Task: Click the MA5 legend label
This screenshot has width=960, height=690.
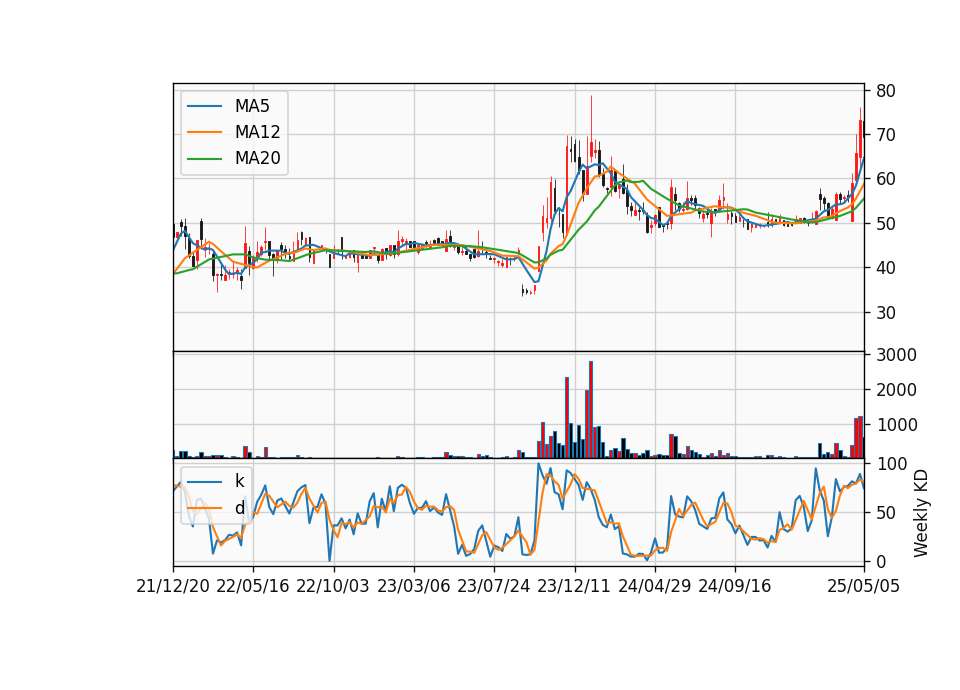Action: tap(252, 106)
